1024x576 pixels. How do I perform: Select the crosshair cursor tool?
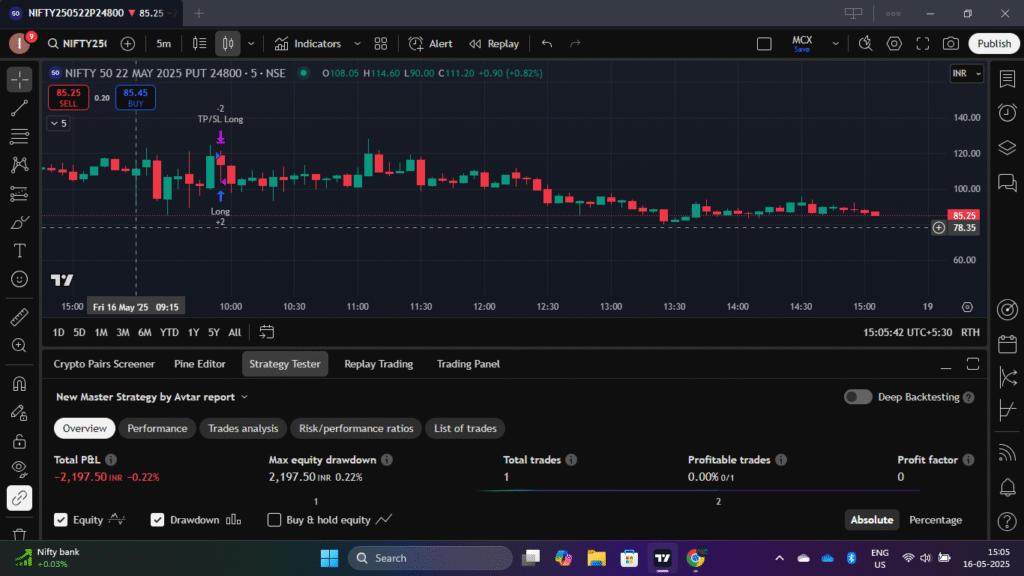click(20, 80)
